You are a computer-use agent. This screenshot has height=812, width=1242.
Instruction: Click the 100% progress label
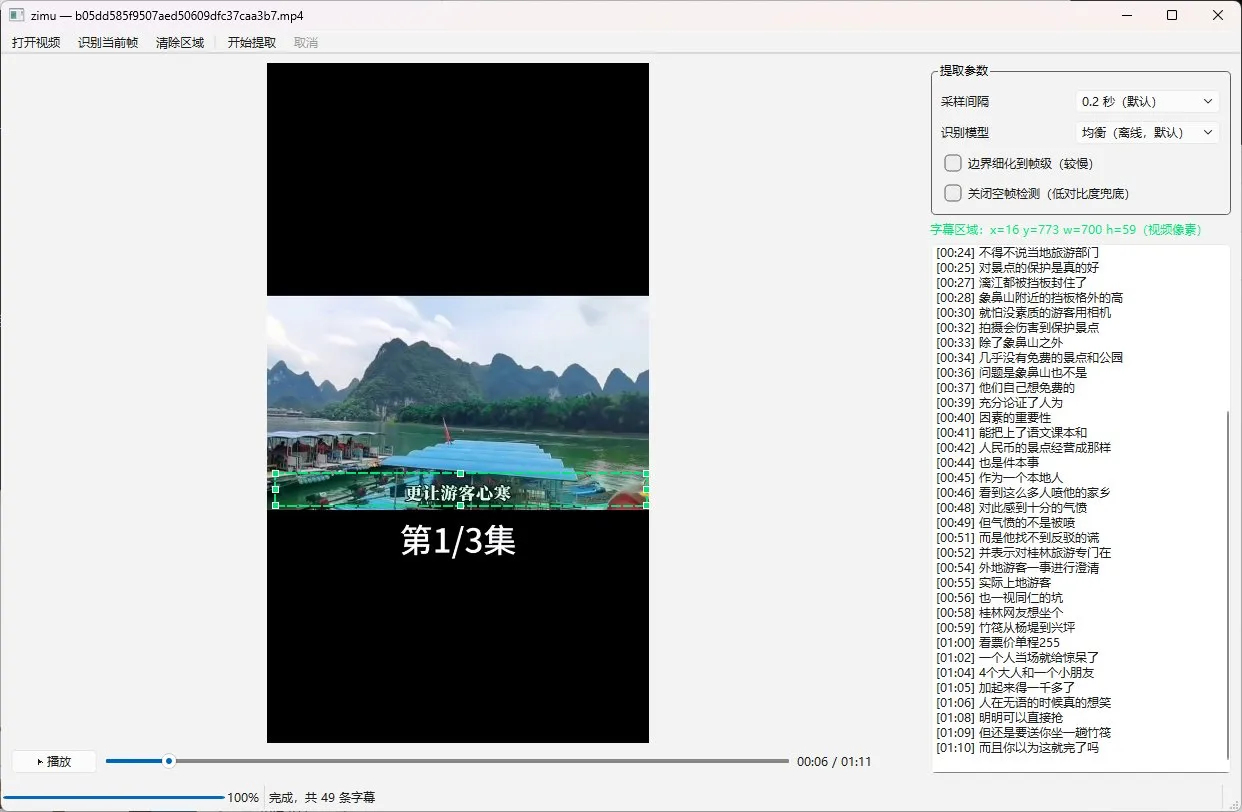point(243,797)
